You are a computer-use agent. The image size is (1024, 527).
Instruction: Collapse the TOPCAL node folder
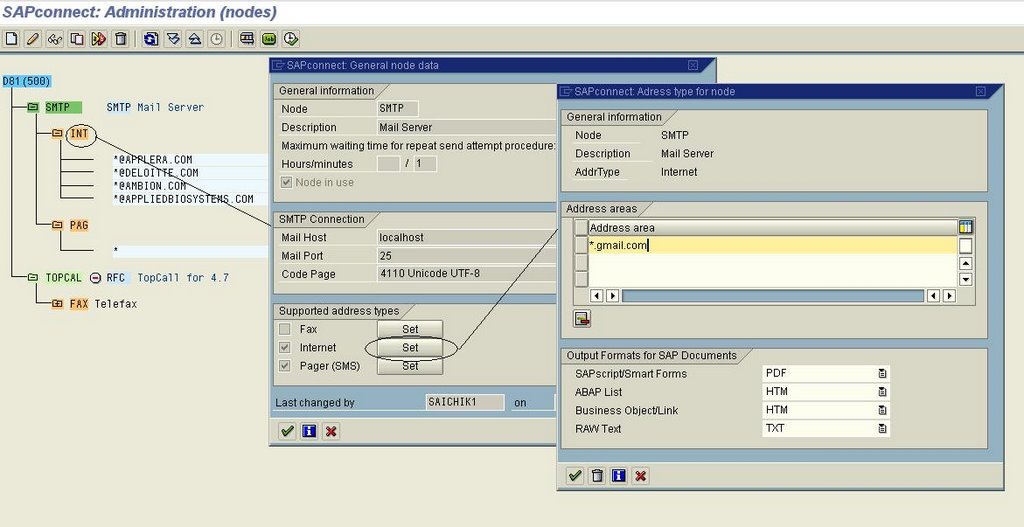pos(33,278)
